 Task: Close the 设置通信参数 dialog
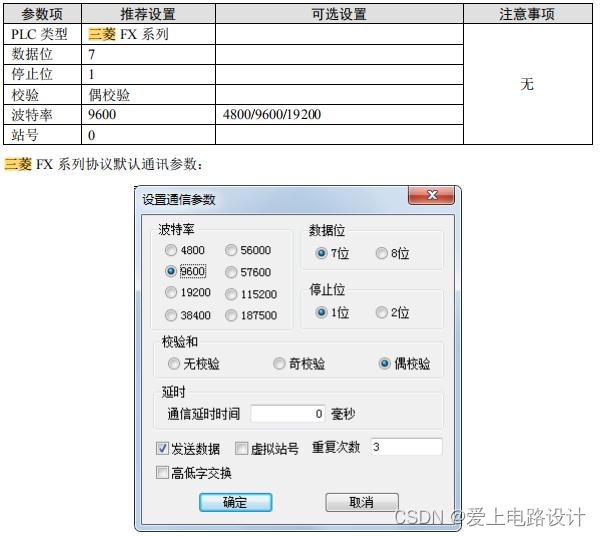pyautogui.click(x=432, y=195)
